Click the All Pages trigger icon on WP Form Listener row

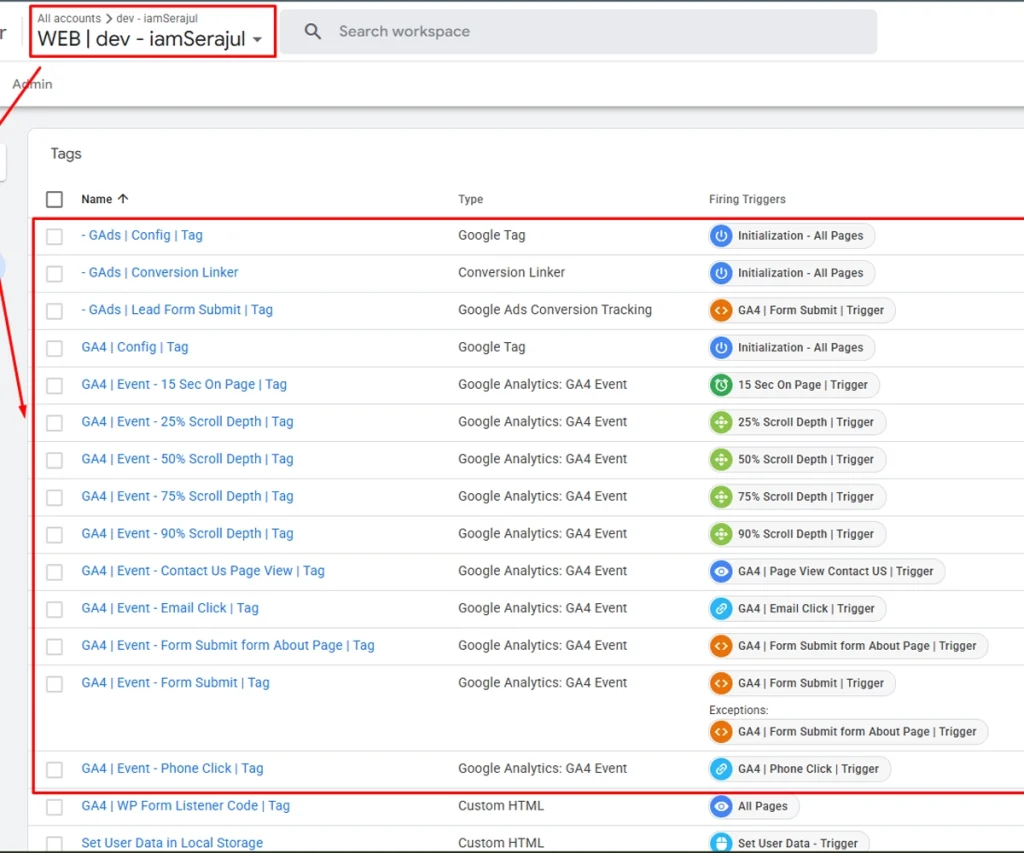click(x=721, y=806)
